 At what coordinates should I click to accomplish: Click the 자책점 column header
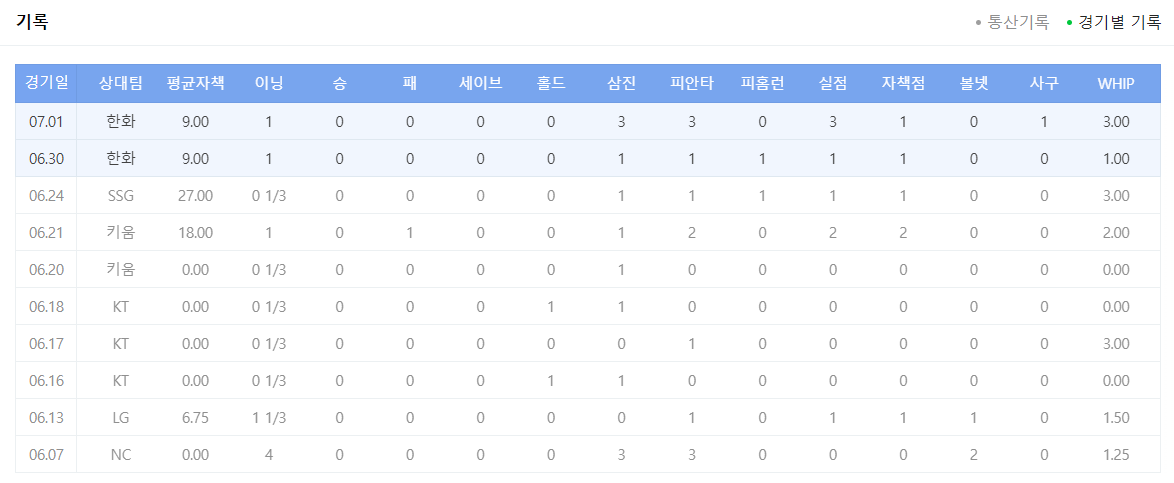pyautogui.click(x=903, y=83)
